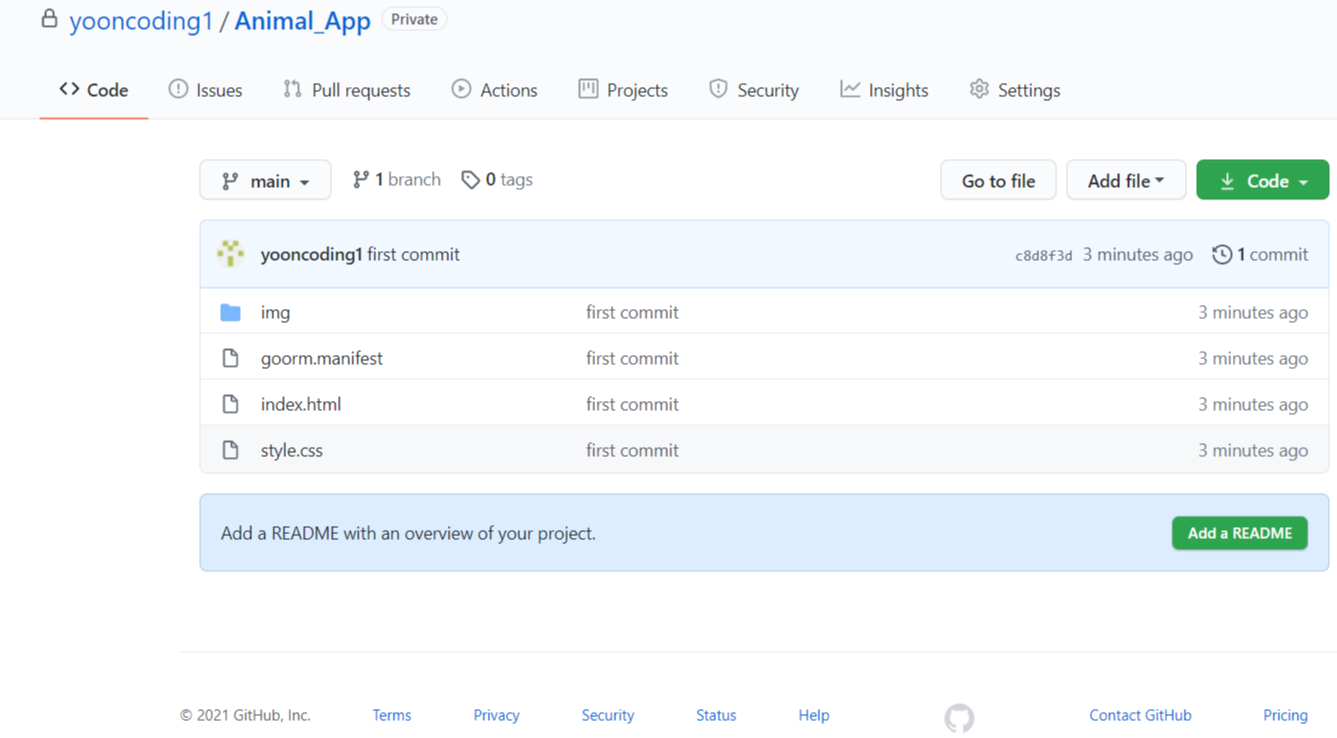Open the Actions tab
This screenshot has height=738, width=1337.
tap(494, 90)
